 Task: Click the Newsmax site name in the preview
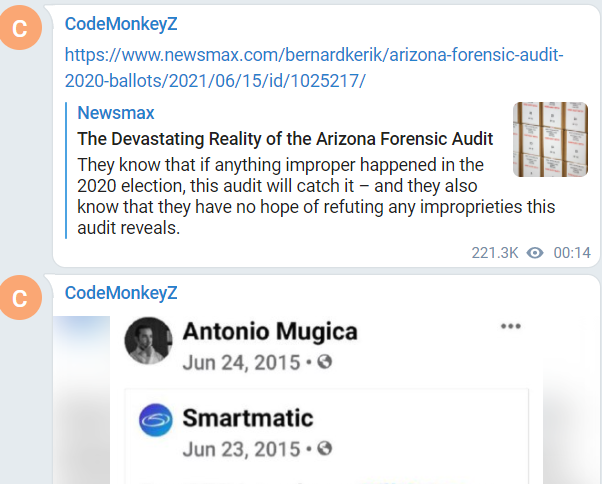point(115,113)
